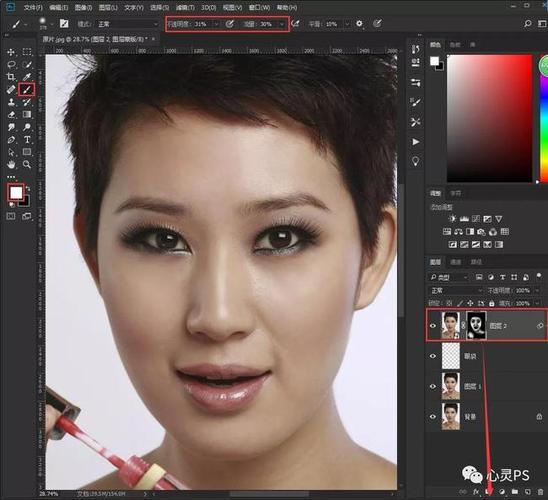
Task: Select the Crop tool
Action: point(11,77)
